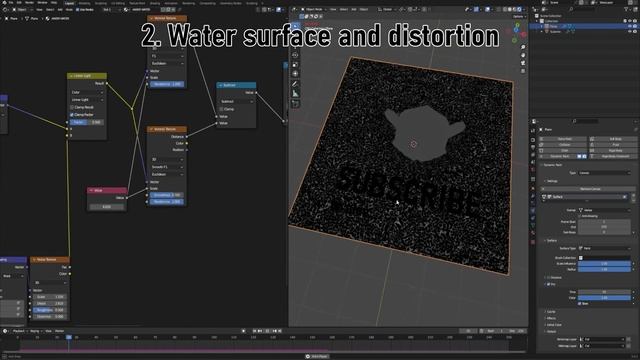Toggle the Slow checkbox under Dry
The width and height of the screenshot is (640, 360).
580,304
